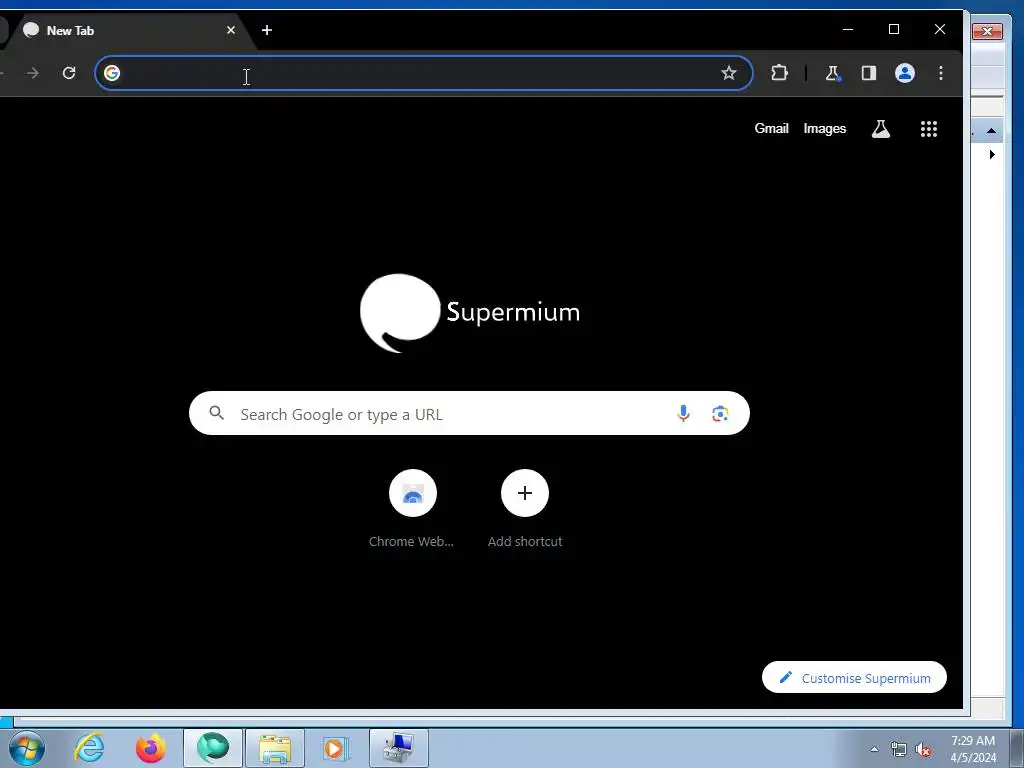Click Customise Supermium button

point(854,677)
